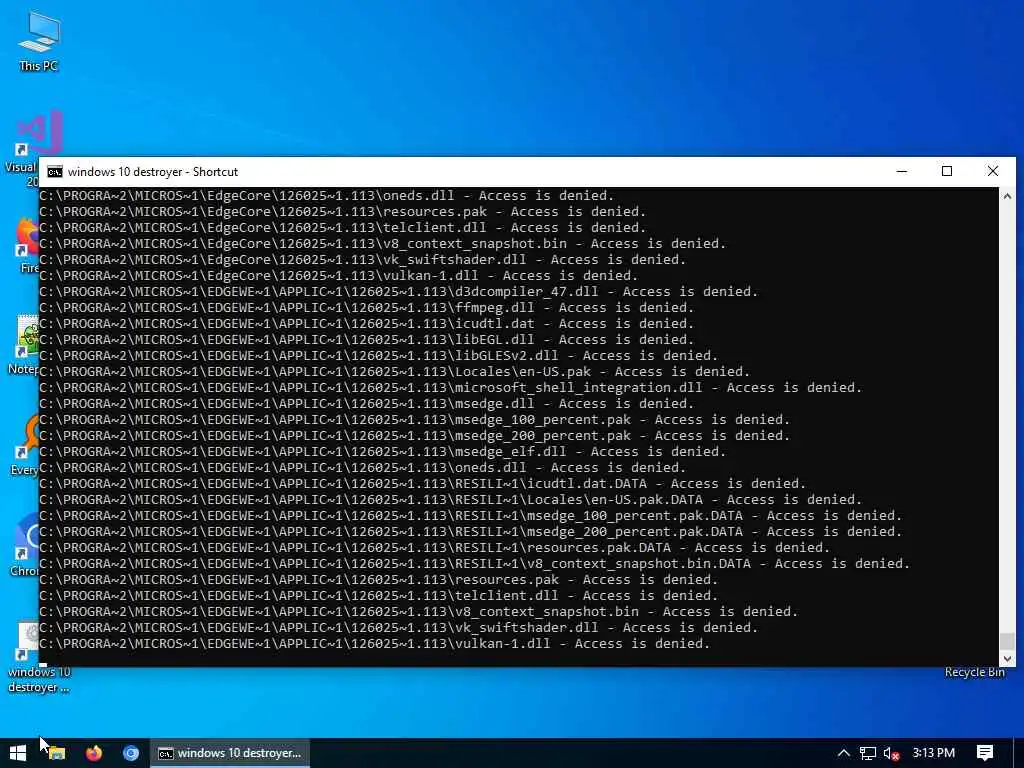The height and width of the screenshot is (768, 1024).
Task: Click the line with libGLESv2.dll
Action: click(x=378, y=356)
